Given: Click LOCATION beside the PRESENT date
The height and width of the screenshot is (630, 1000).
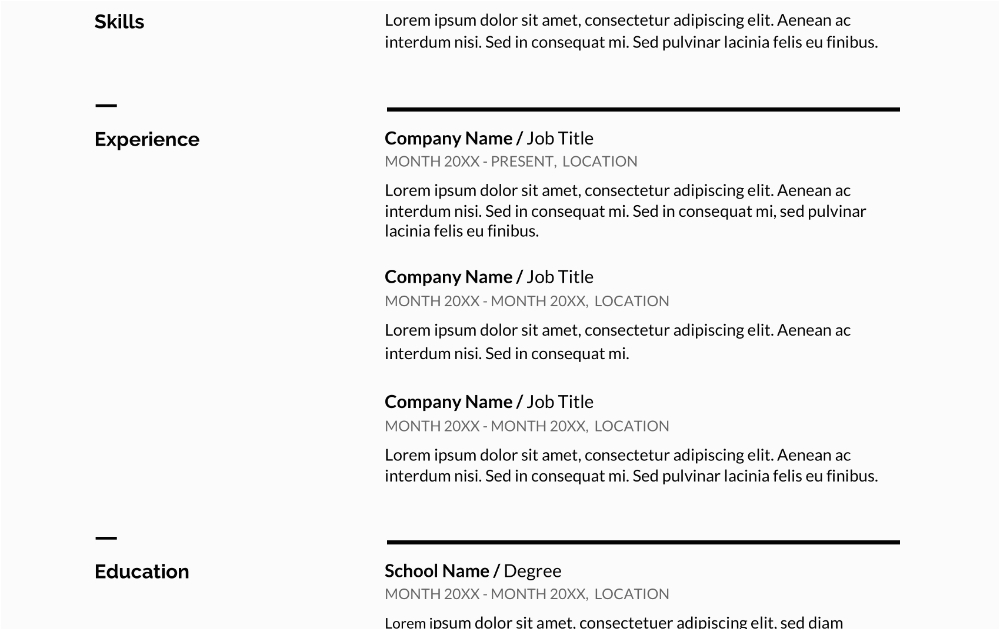Looking at the screenshot, I should 600,161.
